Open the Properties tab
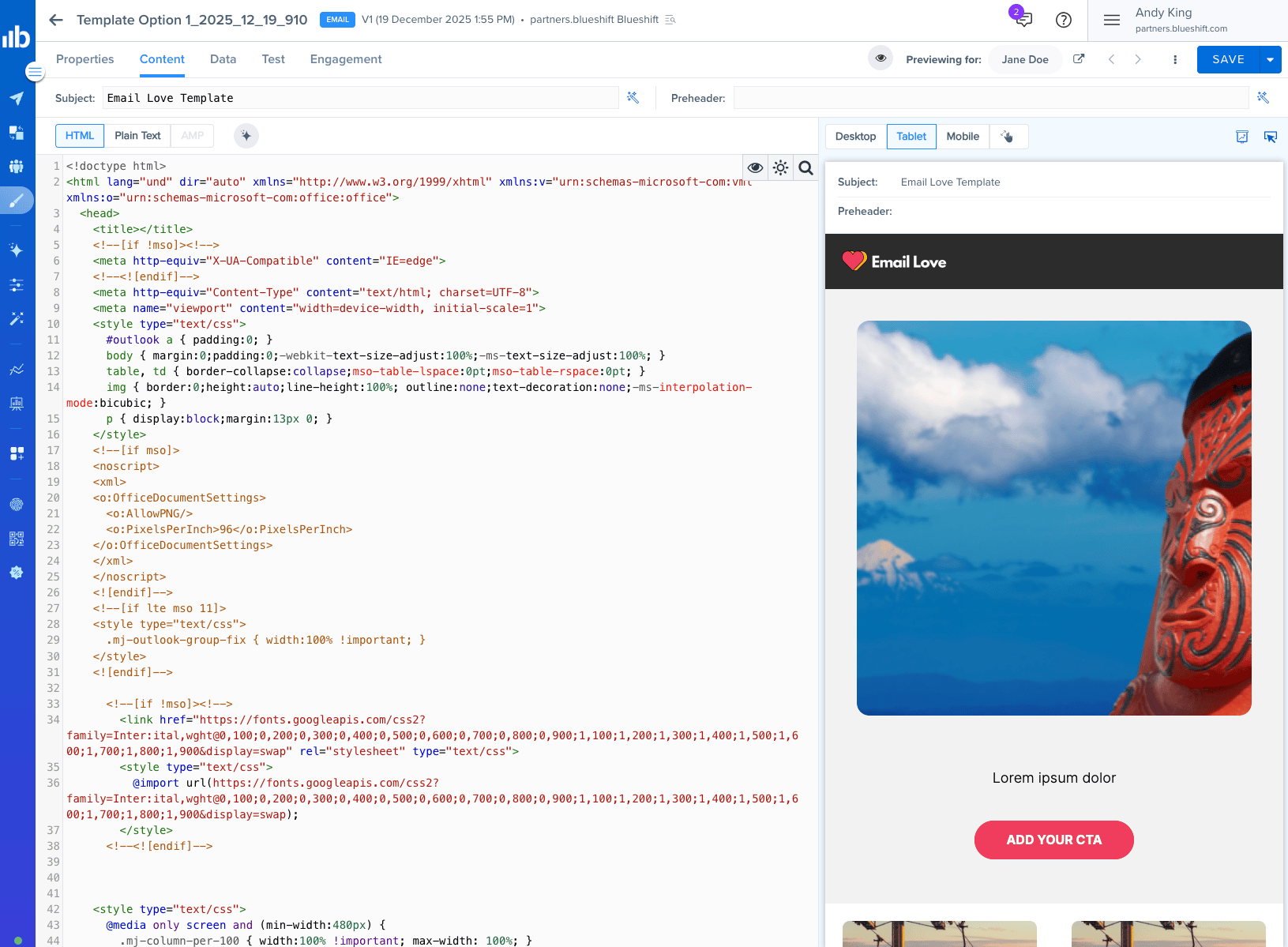Screen dimensions: 1288x947 [x=85, y=59]
